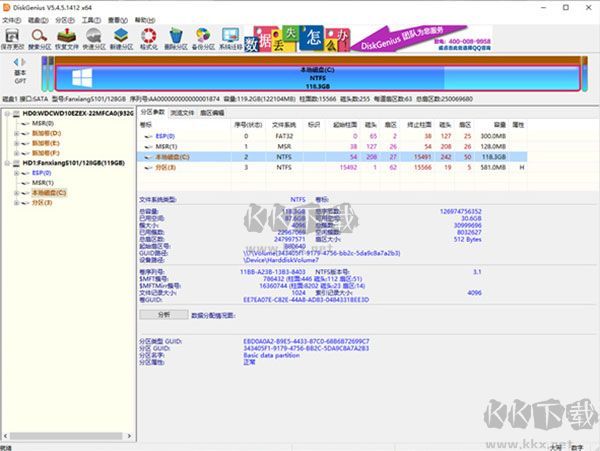This screenshot has height=451, width=600.
Task: Open the 文件(F) menu
Action: click(12, 20)
